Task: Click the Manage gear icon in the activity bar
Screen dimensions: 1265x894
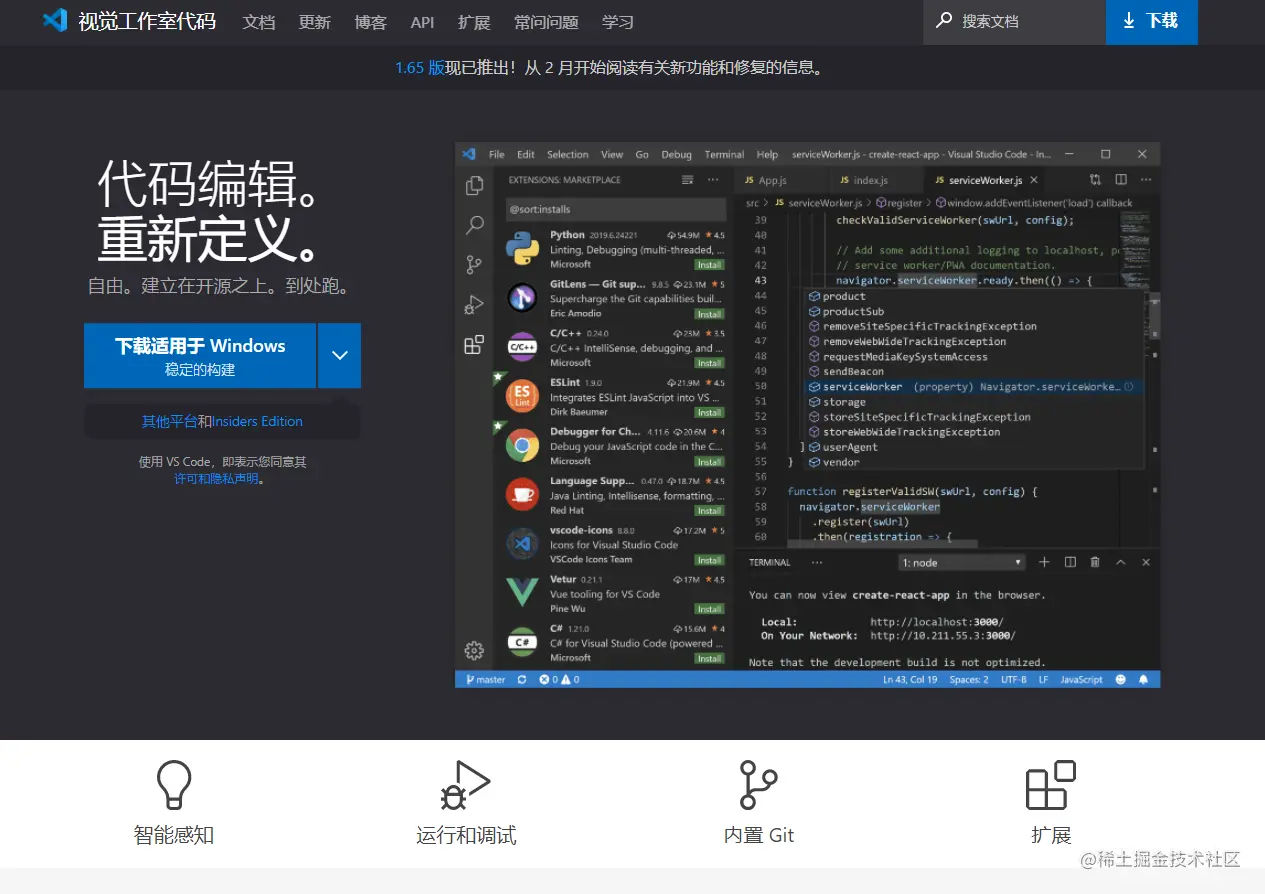Action: [474, 650]
